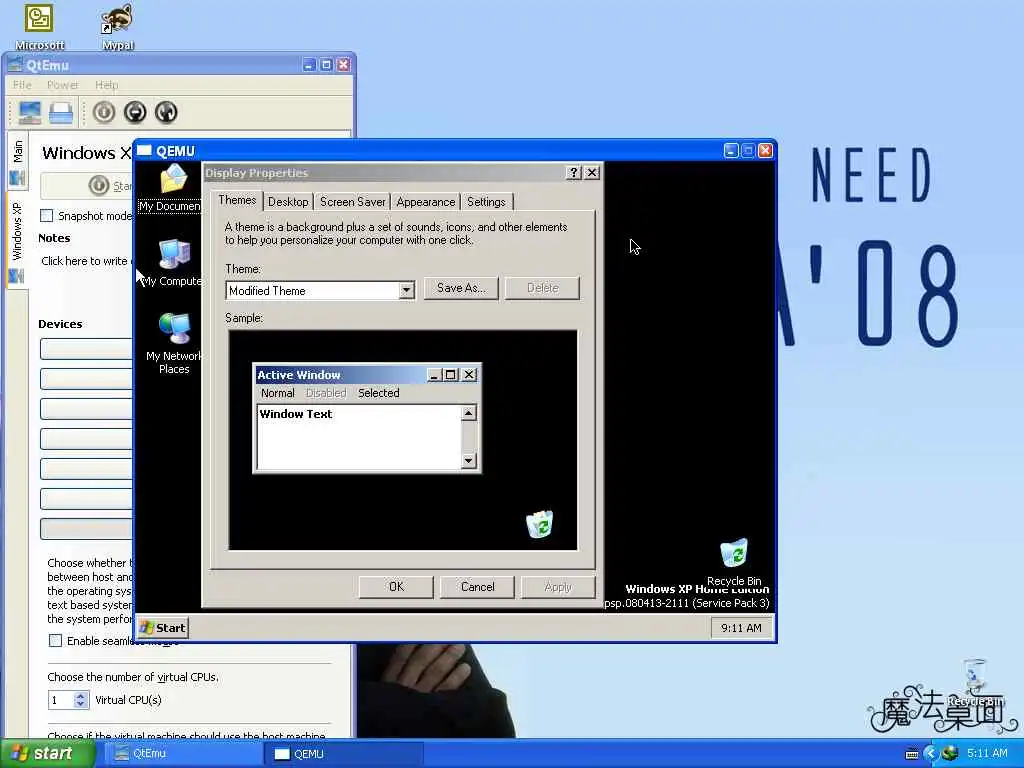
Task: Click the QtEmu window title bar icon
Action: coord(15,65)
